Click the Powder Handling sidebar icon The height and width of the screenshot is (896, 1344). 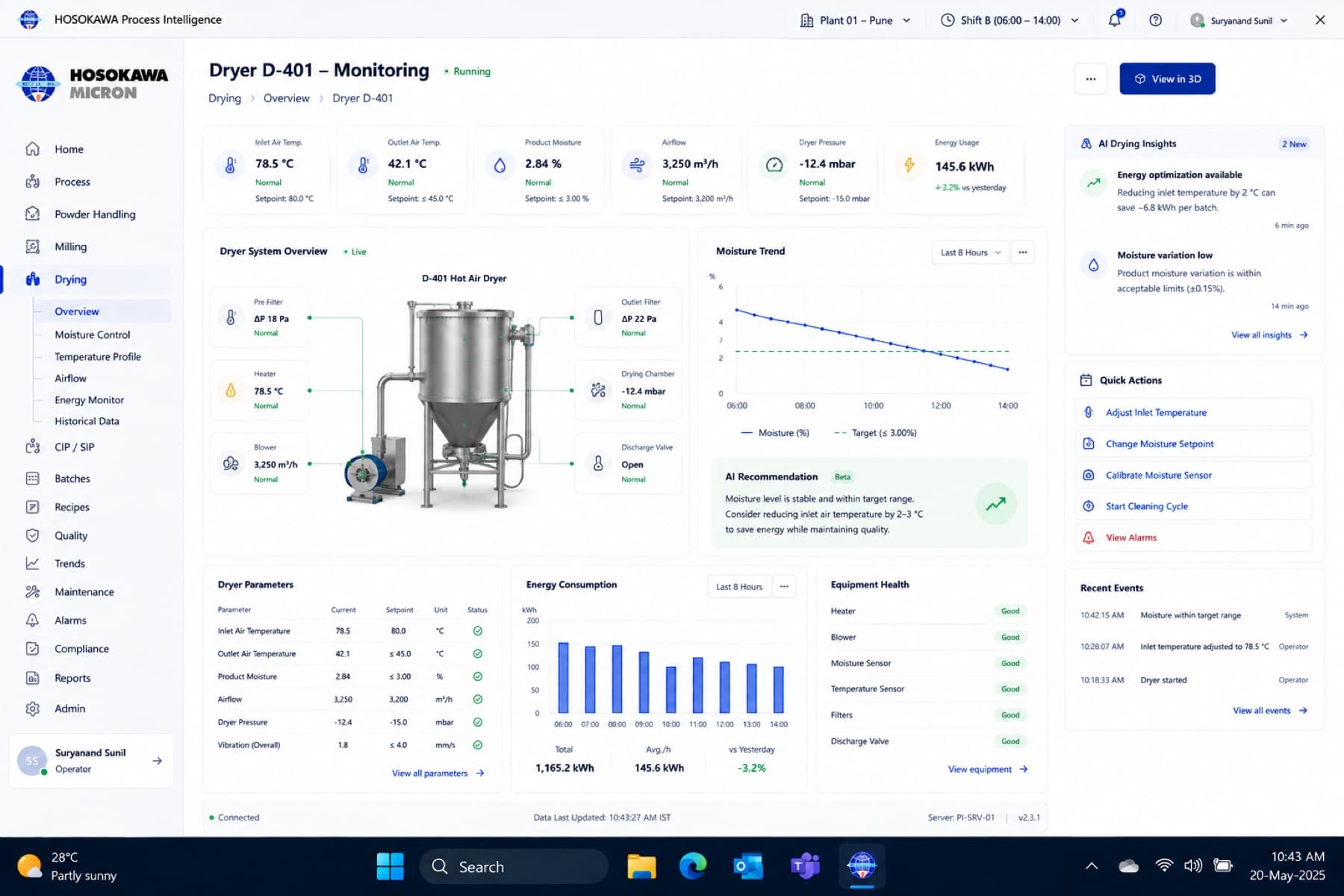coord(33,214)
